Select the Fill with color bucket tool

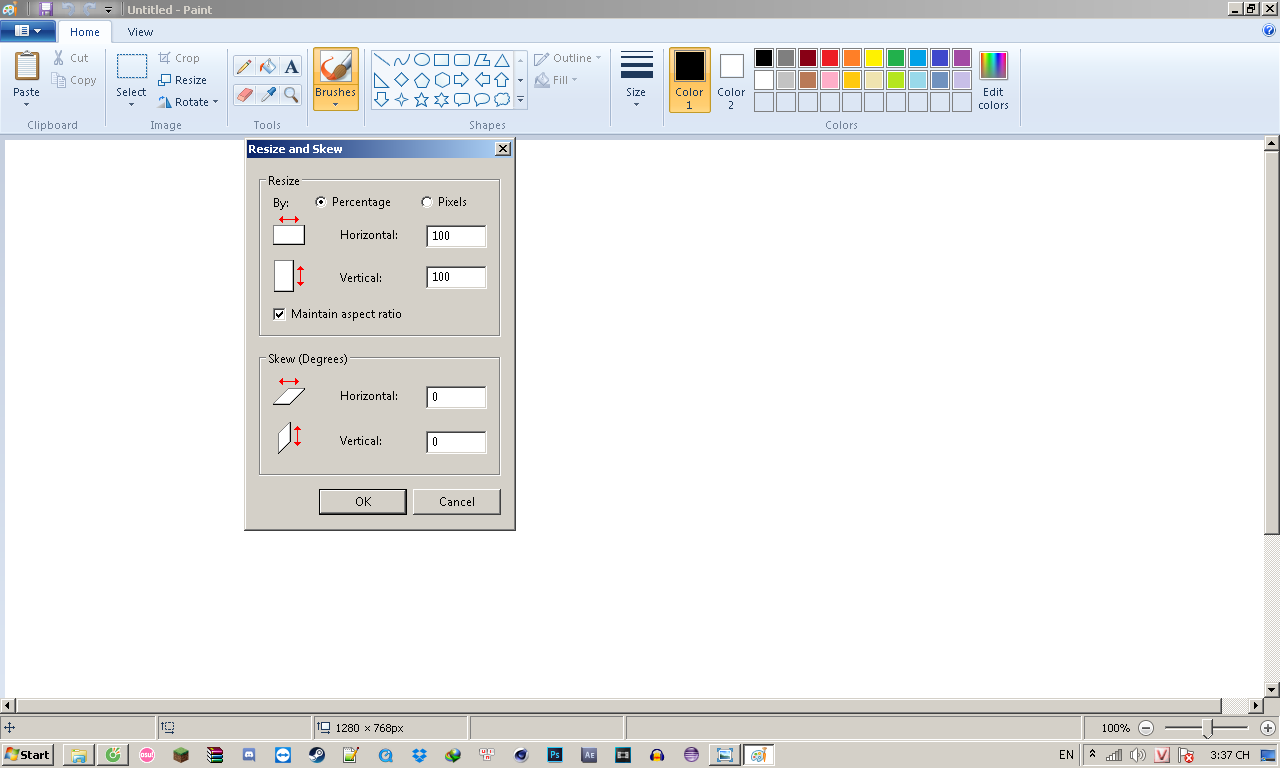tap(267, 67)
